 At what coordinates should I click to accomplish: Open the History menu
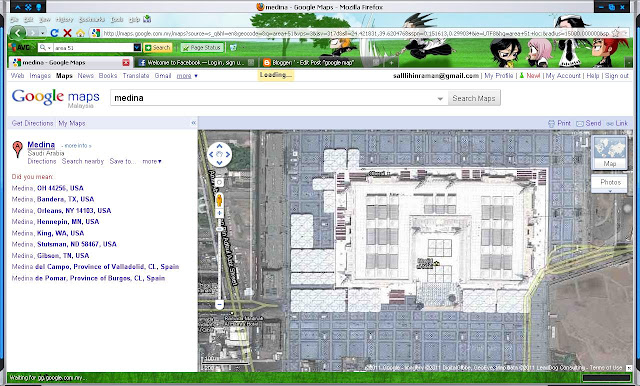pos(64,19)
